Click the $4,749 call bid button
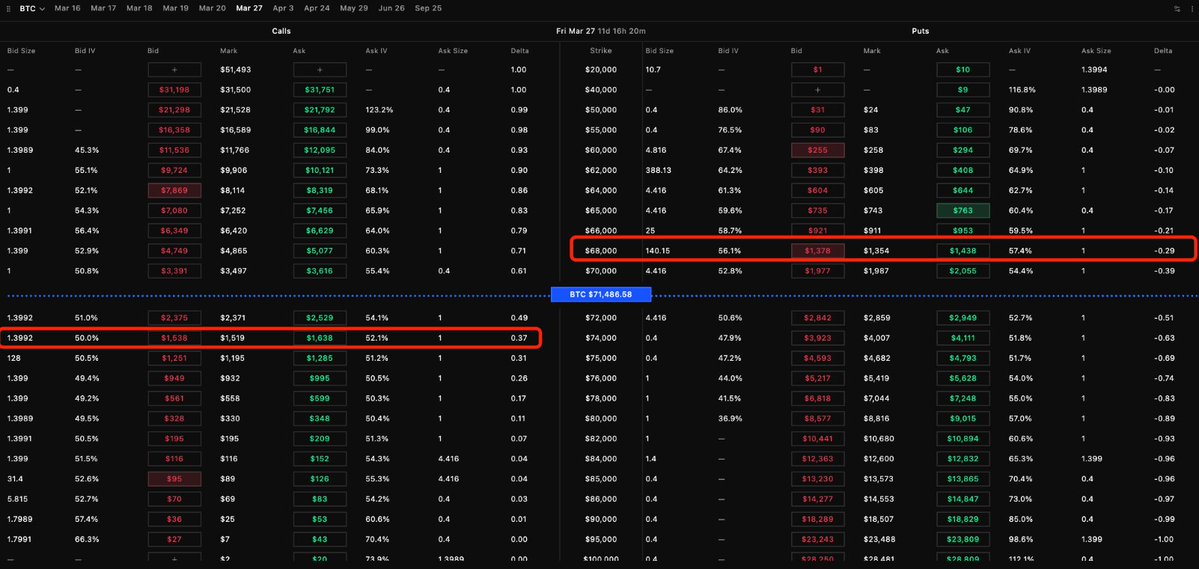This screenshot has width=1199, height=569. 174,251
